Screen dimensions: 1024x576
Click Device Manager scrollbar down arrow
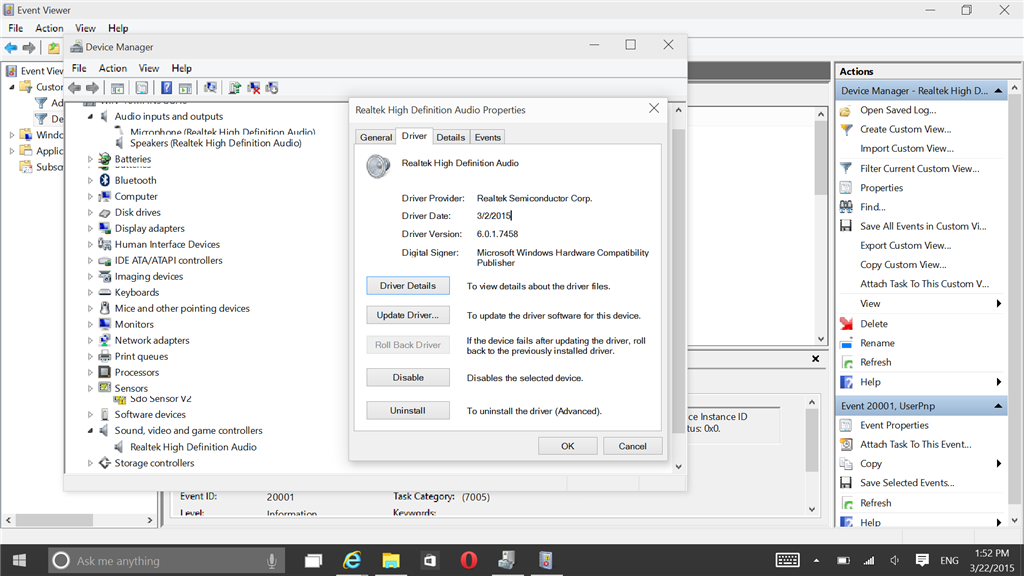pos(678,466)
